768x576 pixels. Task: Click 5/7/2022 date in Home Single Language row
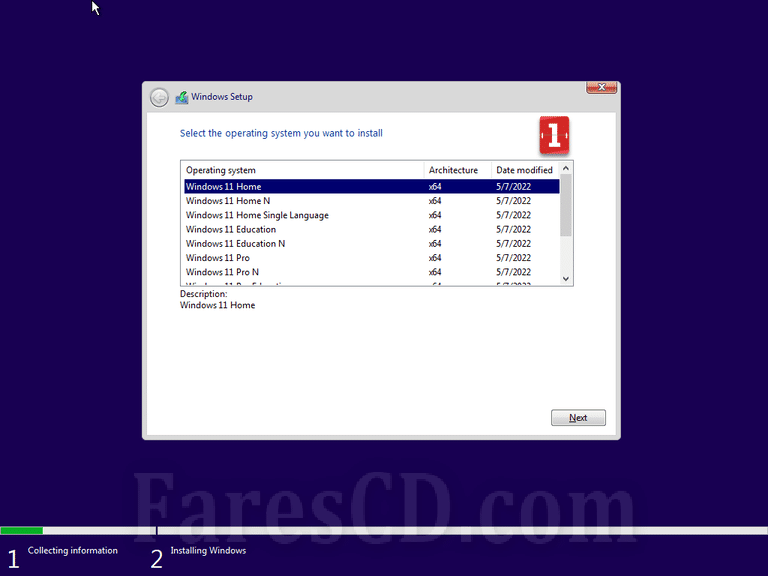513,215
